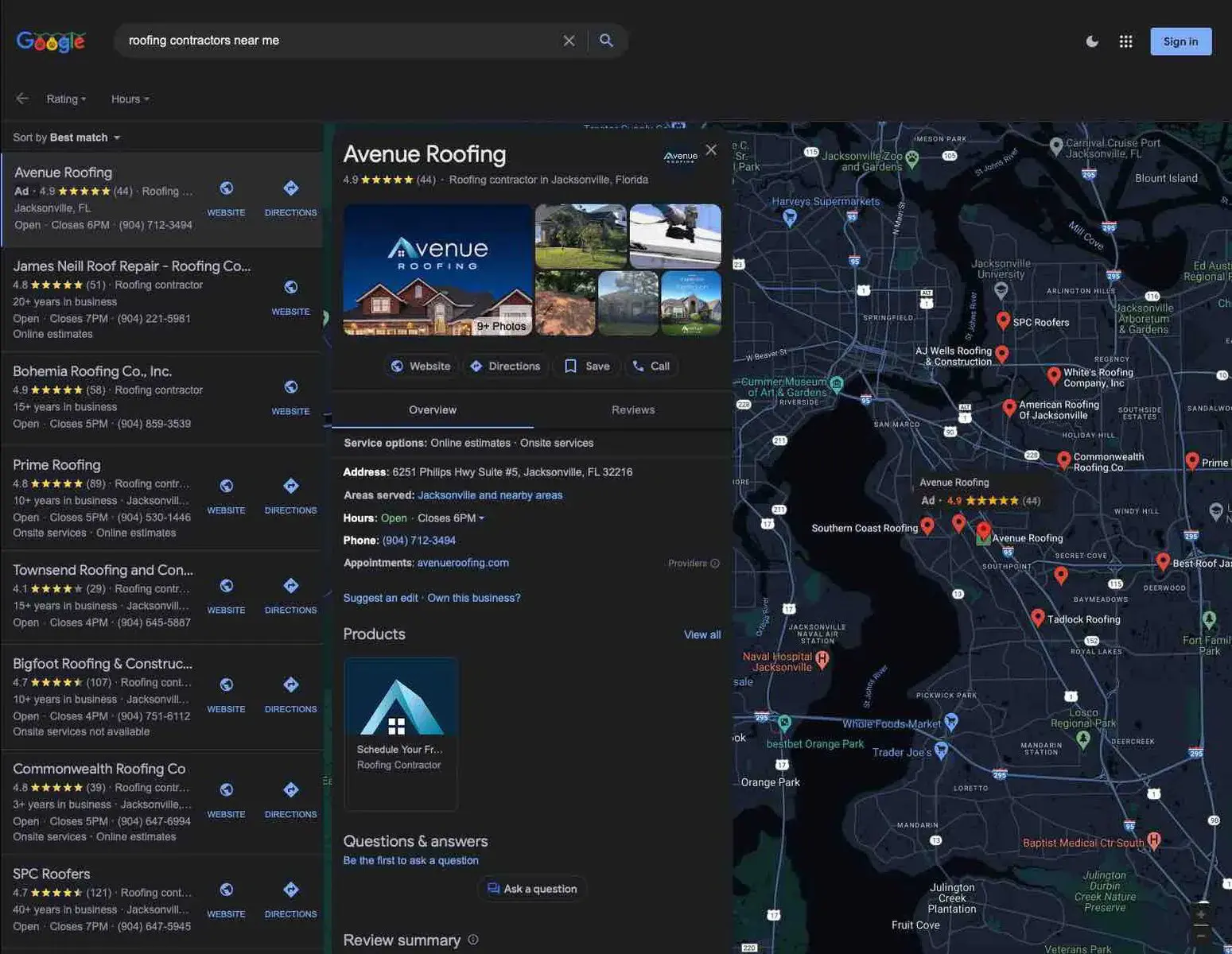Click the Directions icon for Prime Roofing
This screenshot has height=954, width=1232.
290,486
